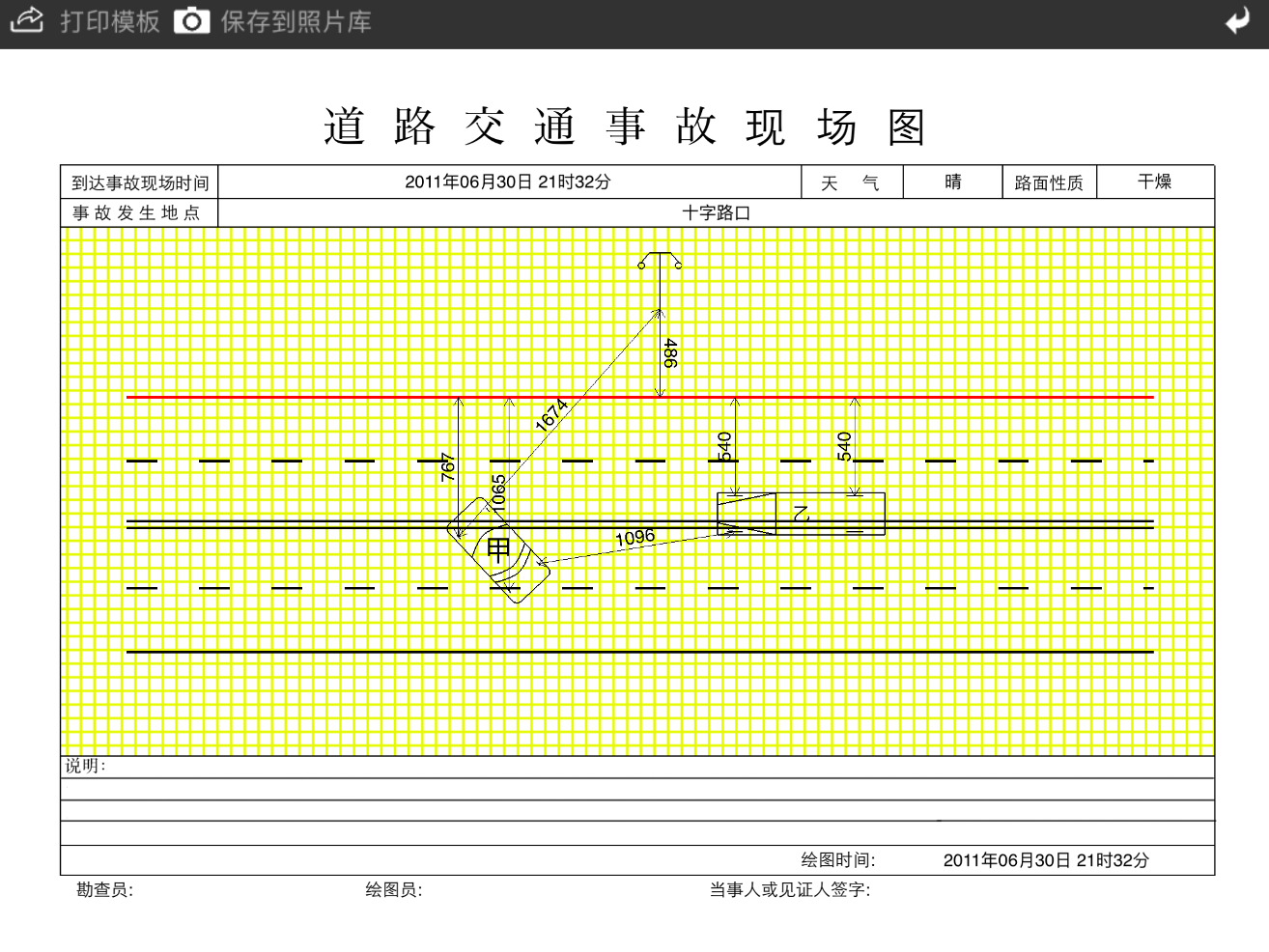
Task: Click the share/export icon beside 打印模板
Action: click(x=27, y=20)
